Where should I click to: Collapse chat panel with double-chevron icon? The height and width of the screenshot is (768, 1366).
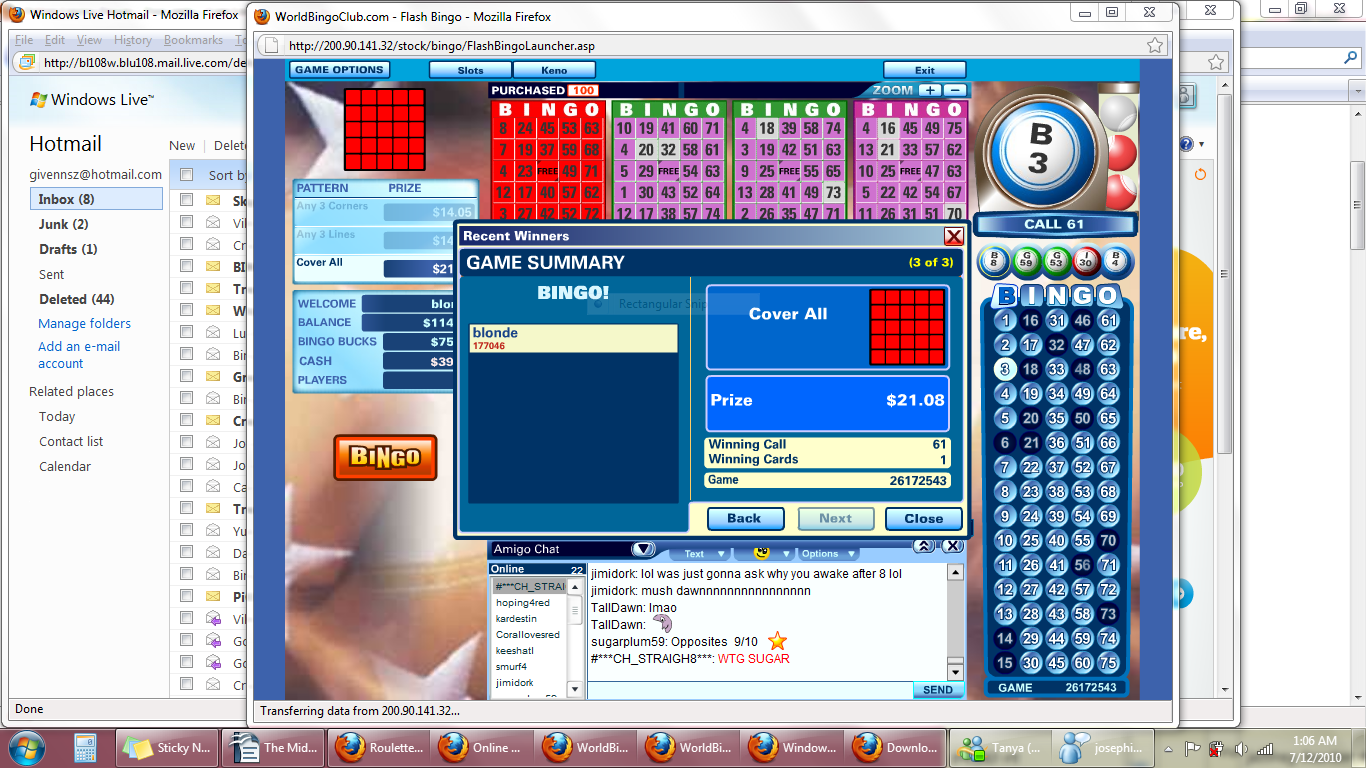pyautogui.click(x=925, y=546)
